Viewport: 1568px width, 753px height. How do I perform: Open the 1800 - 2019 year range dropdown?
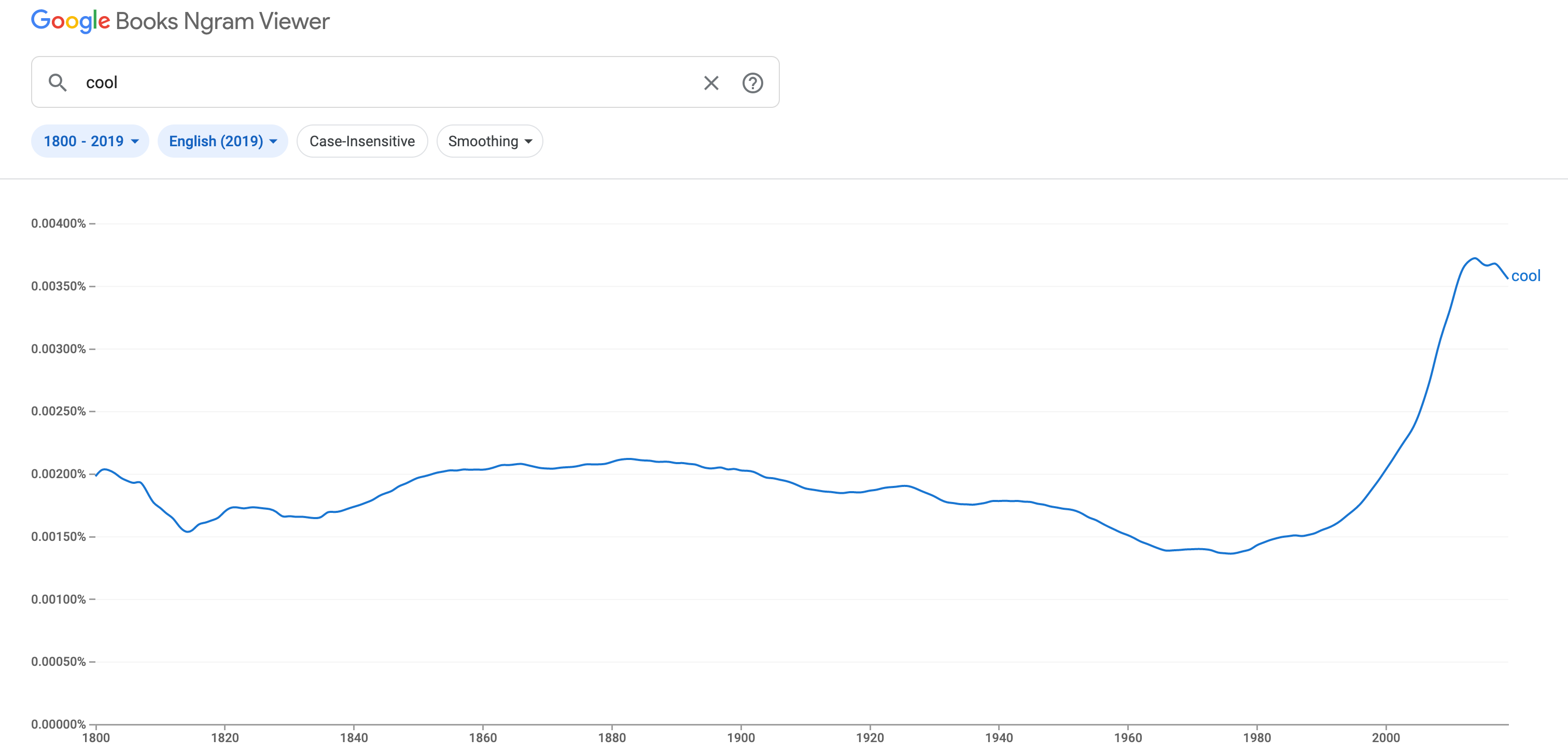[x=90, y=141]
